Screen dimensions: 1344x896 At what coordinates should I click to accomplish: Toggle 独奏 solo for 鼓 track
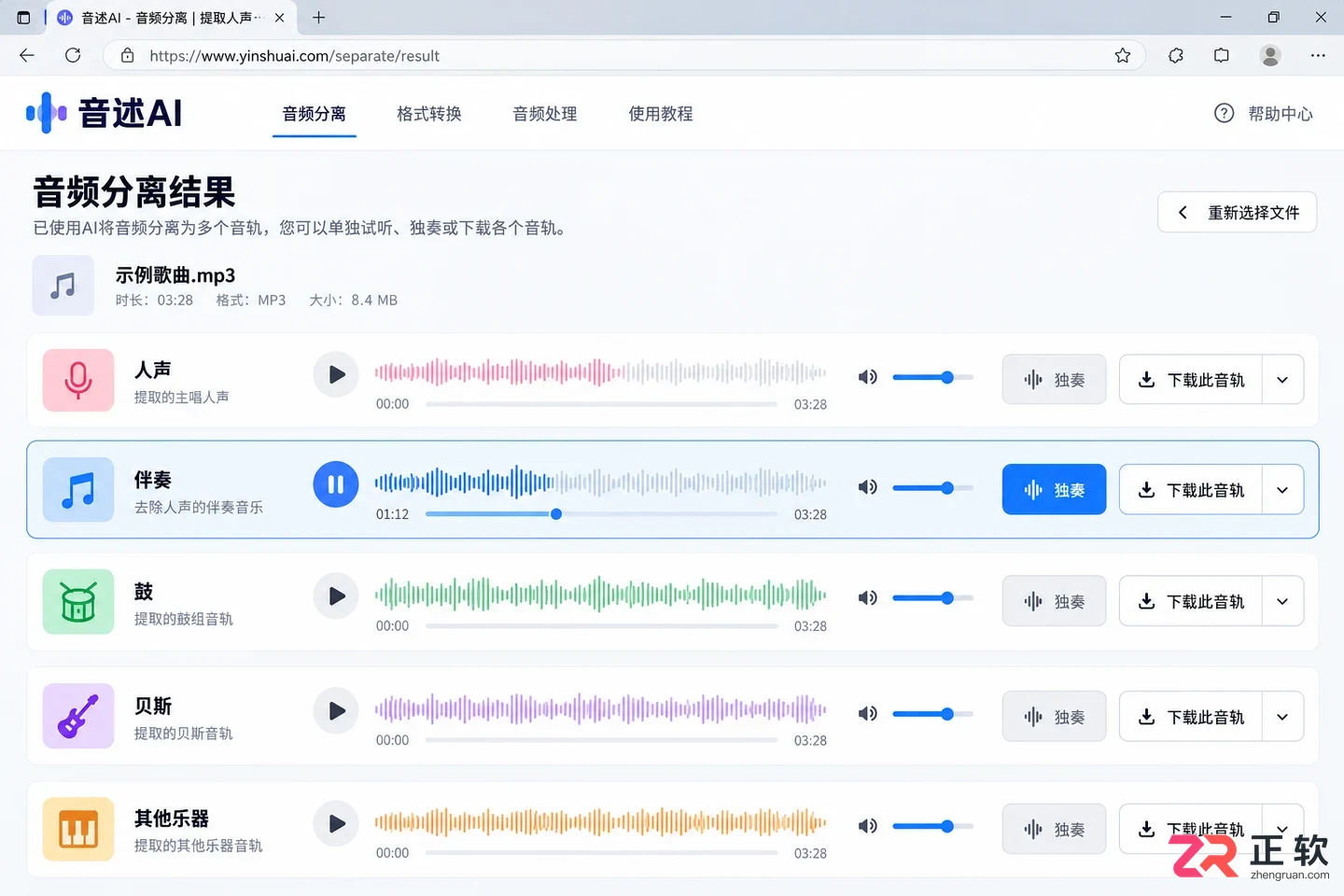(1055, 602)
